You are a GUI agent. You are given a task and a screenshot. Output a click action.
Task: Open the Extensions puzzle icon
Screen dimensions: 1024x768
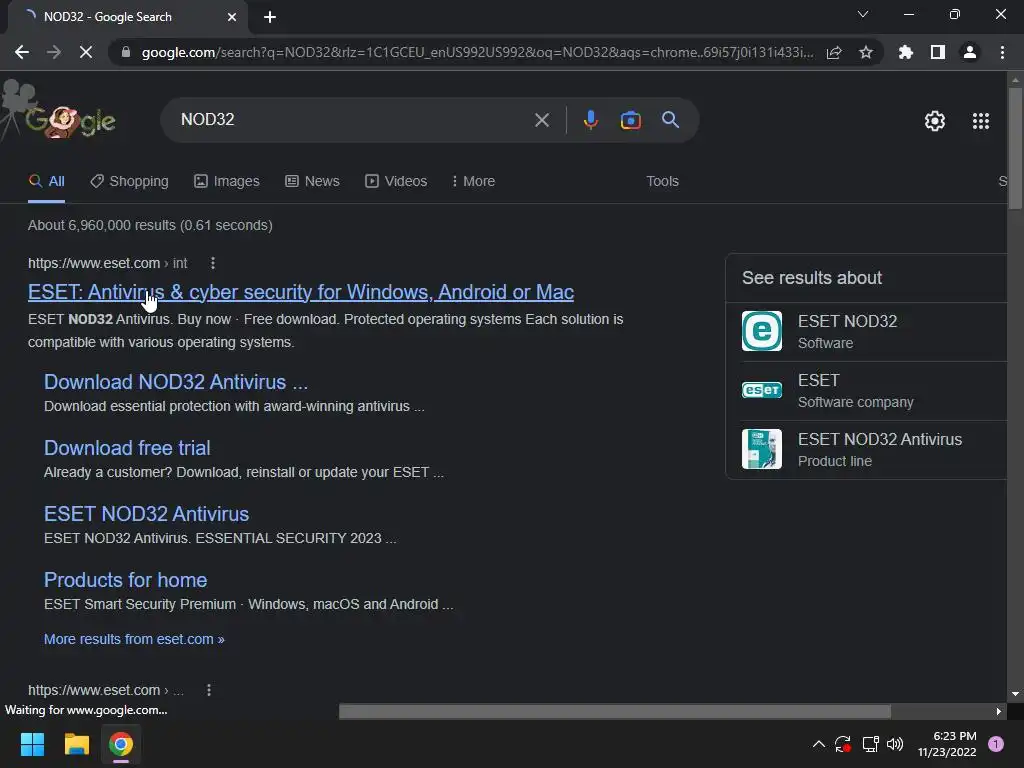click(x=906, y=52)
